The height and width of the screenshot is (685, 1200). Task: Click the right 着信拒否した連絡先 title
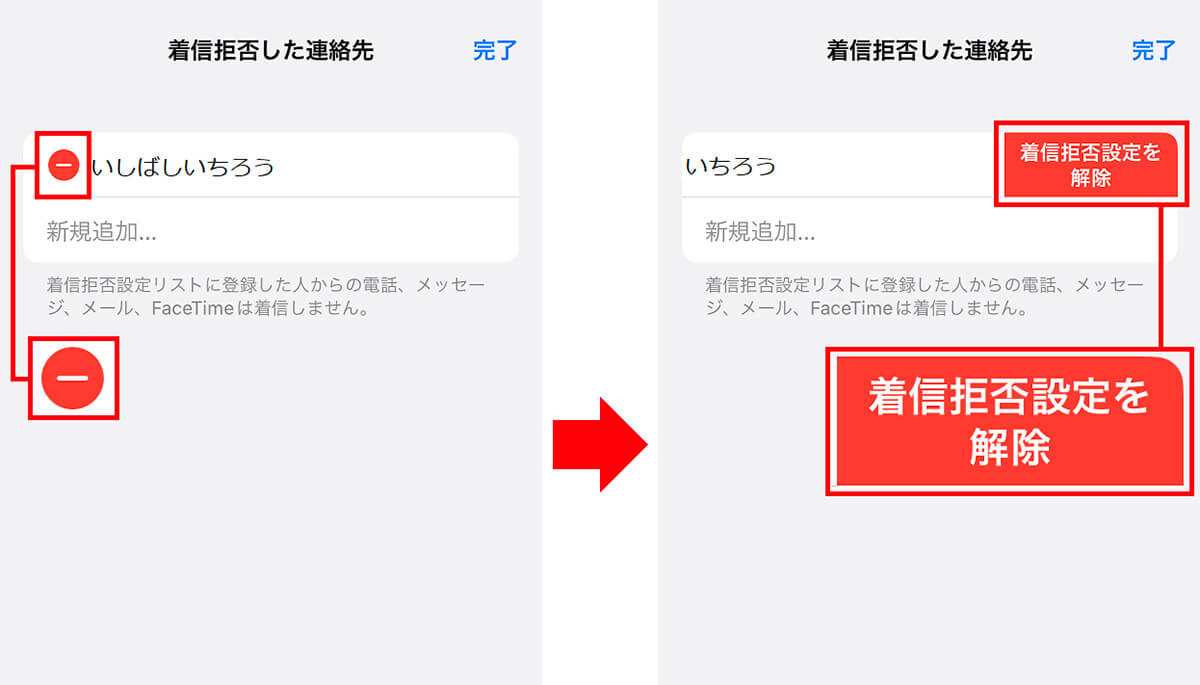pyautogui.click(x=929, y=51)
